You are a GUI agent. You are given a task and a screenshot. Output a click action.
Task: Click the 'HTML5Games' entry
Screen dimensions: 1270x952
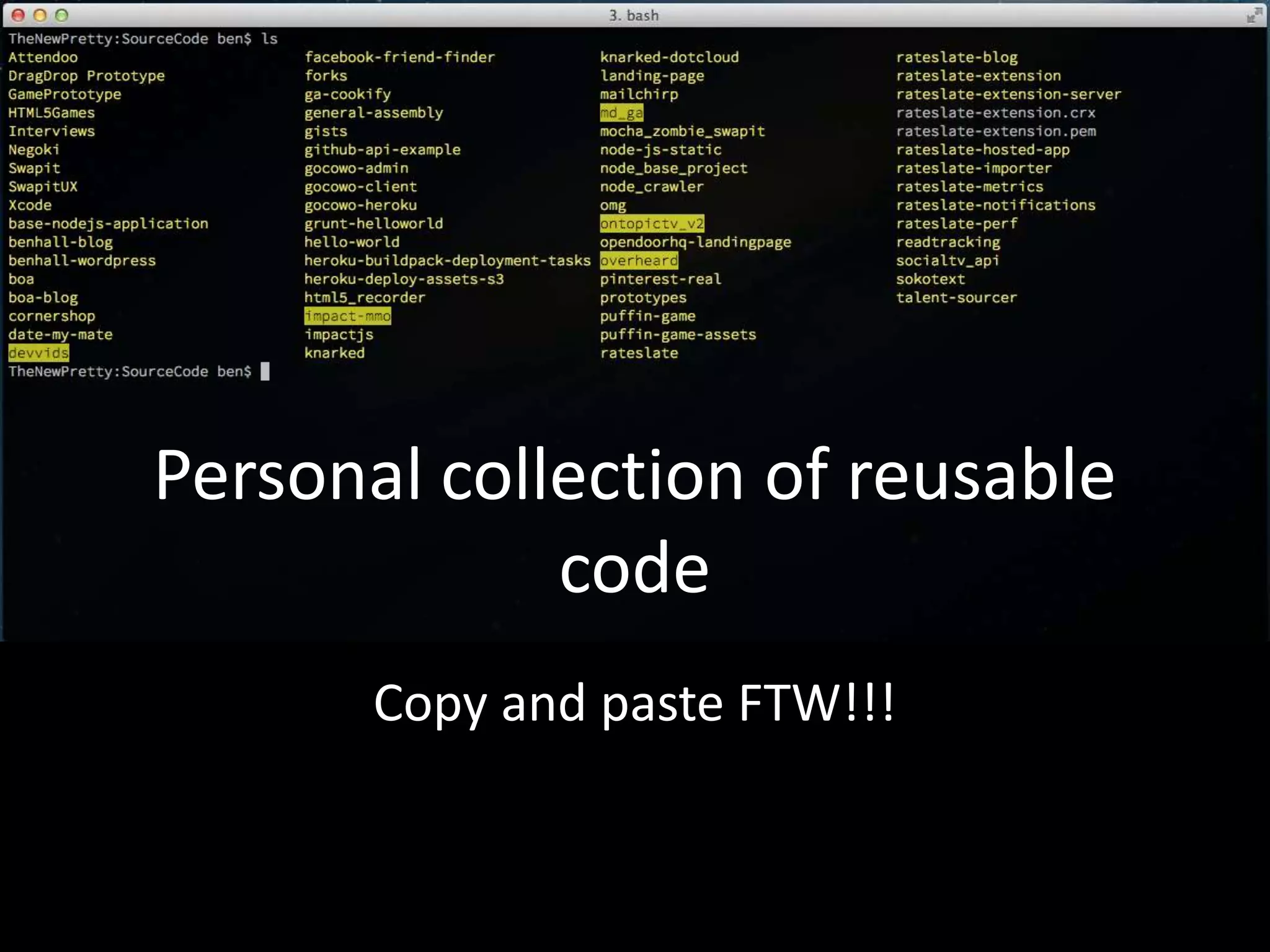click(51, 113)
